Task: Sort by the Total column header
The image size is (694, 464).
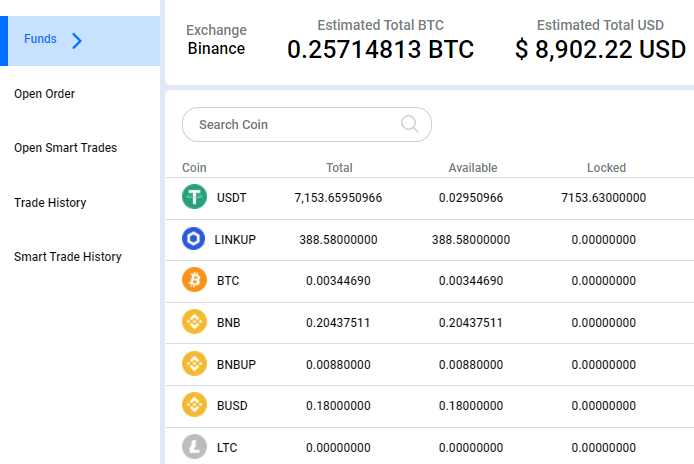Action: point(339,168)
